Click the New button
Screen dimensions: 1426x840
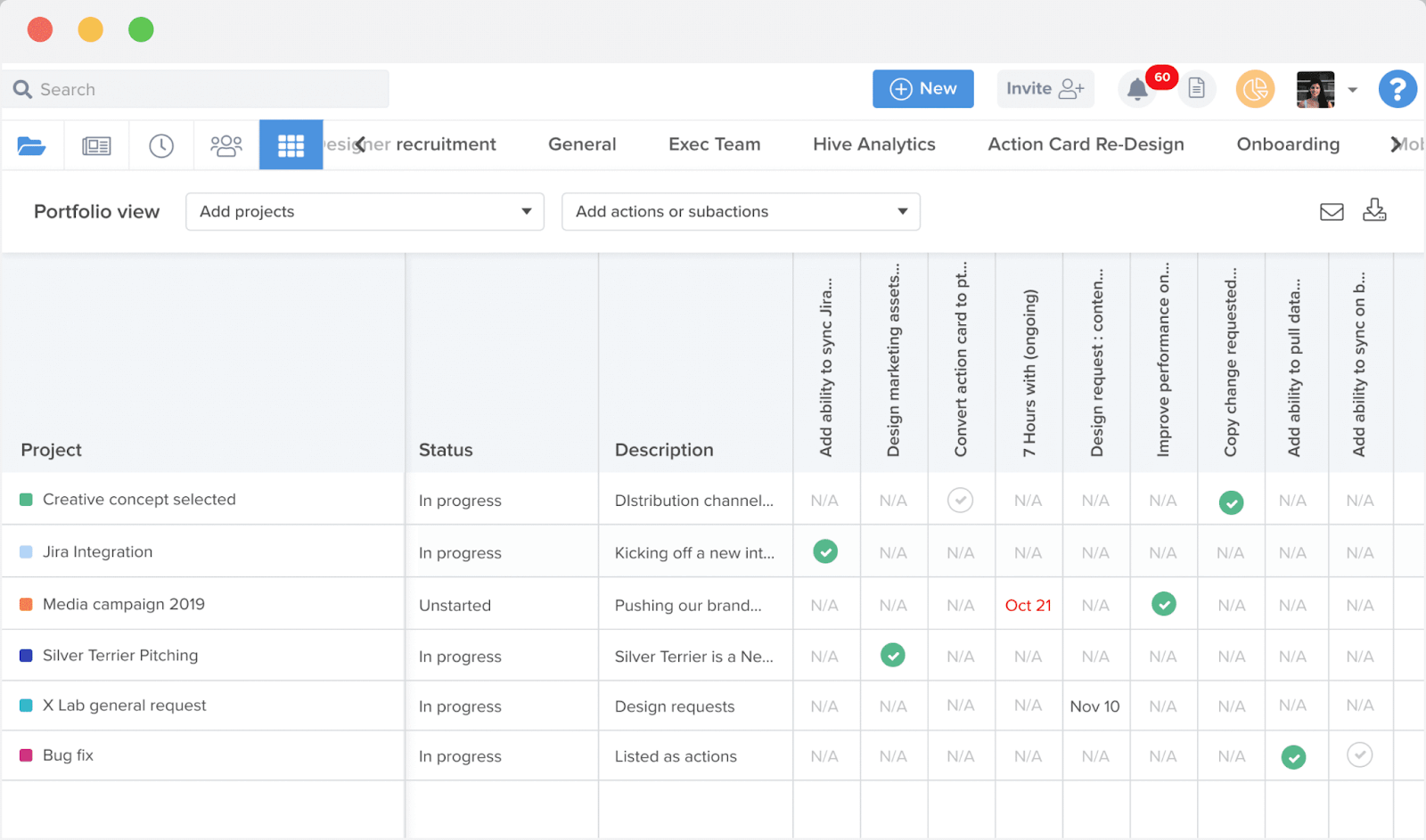tap(922, 89)
